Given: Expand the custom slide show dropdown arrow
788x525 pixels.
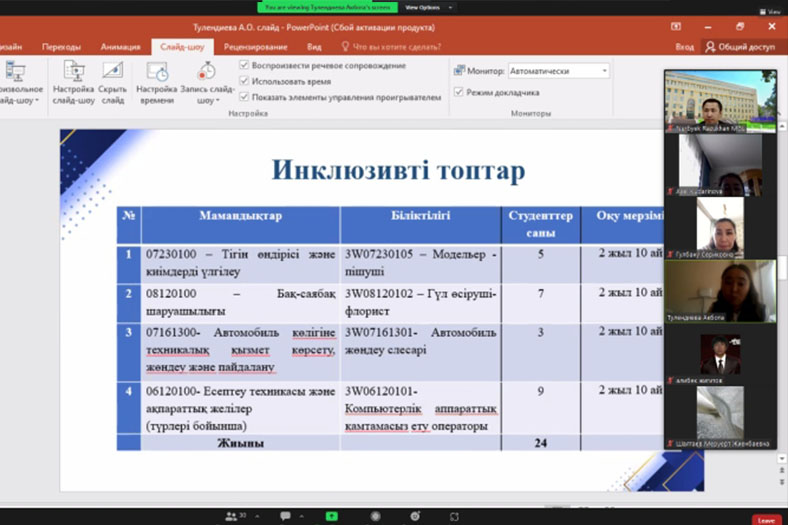Looking at the screenshot, I should [37, 100].
